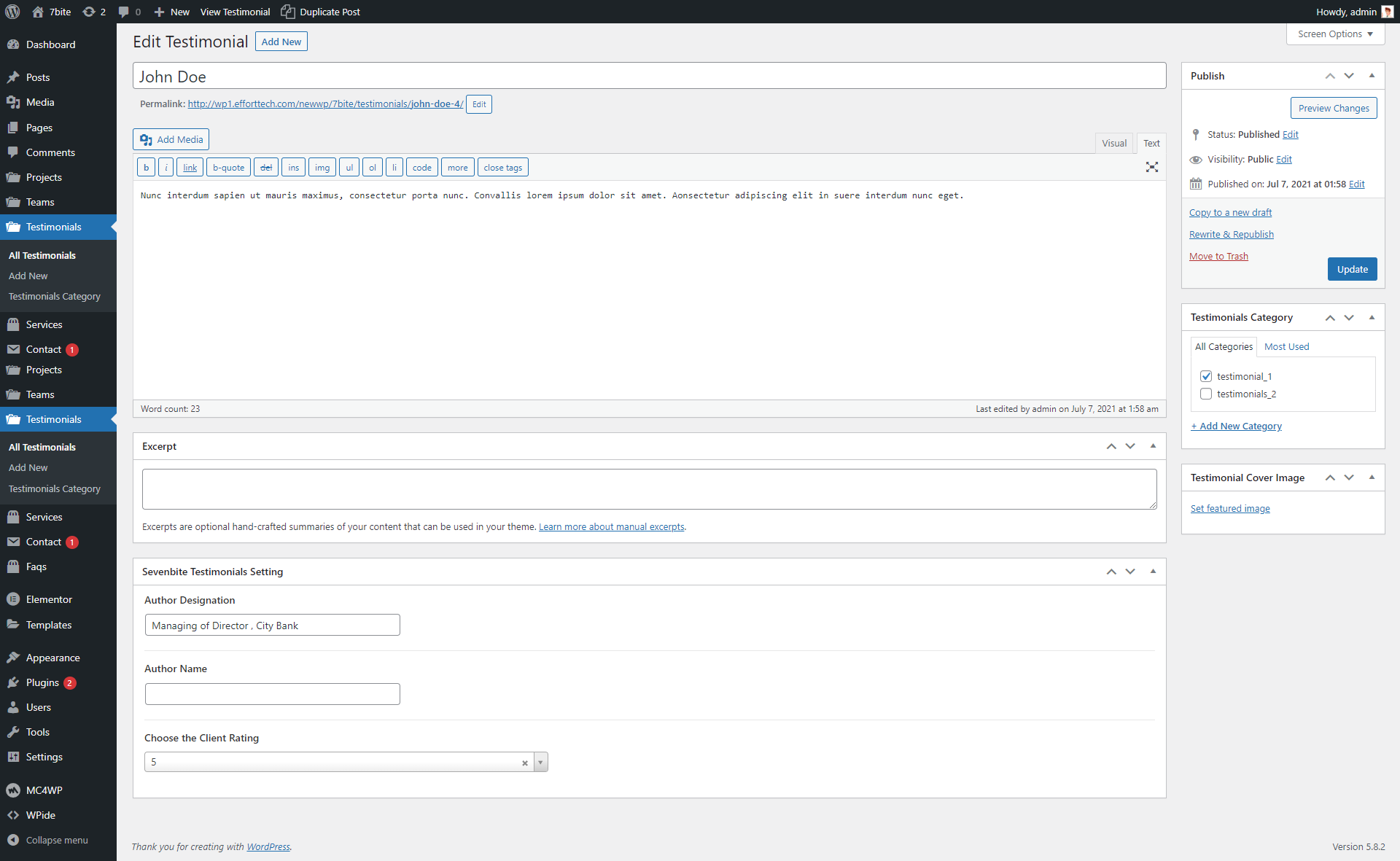Click the Collapse menu icon
The image size is (1400, 861).
point(13,840)
